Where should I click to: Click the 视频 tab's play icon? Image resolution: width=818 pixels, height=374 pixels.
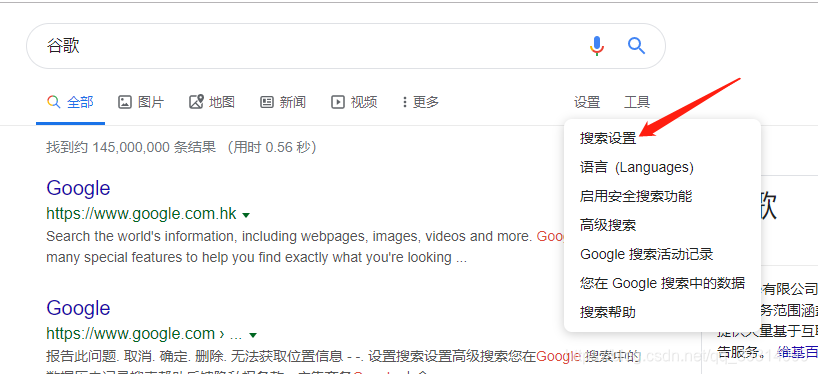[x=338, y=102]
